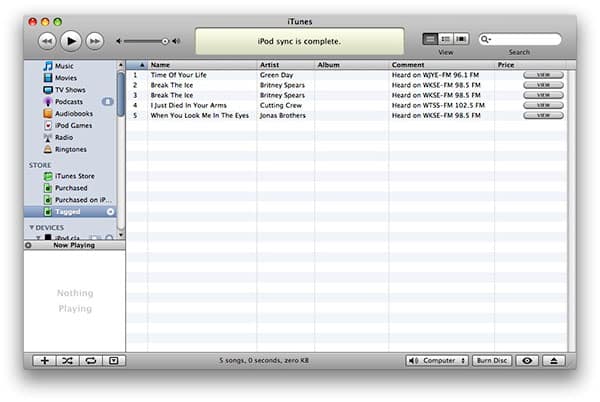The image size is (600, 402).
Task: Sort by the Artist column
Action: click(x=285, y=65)
